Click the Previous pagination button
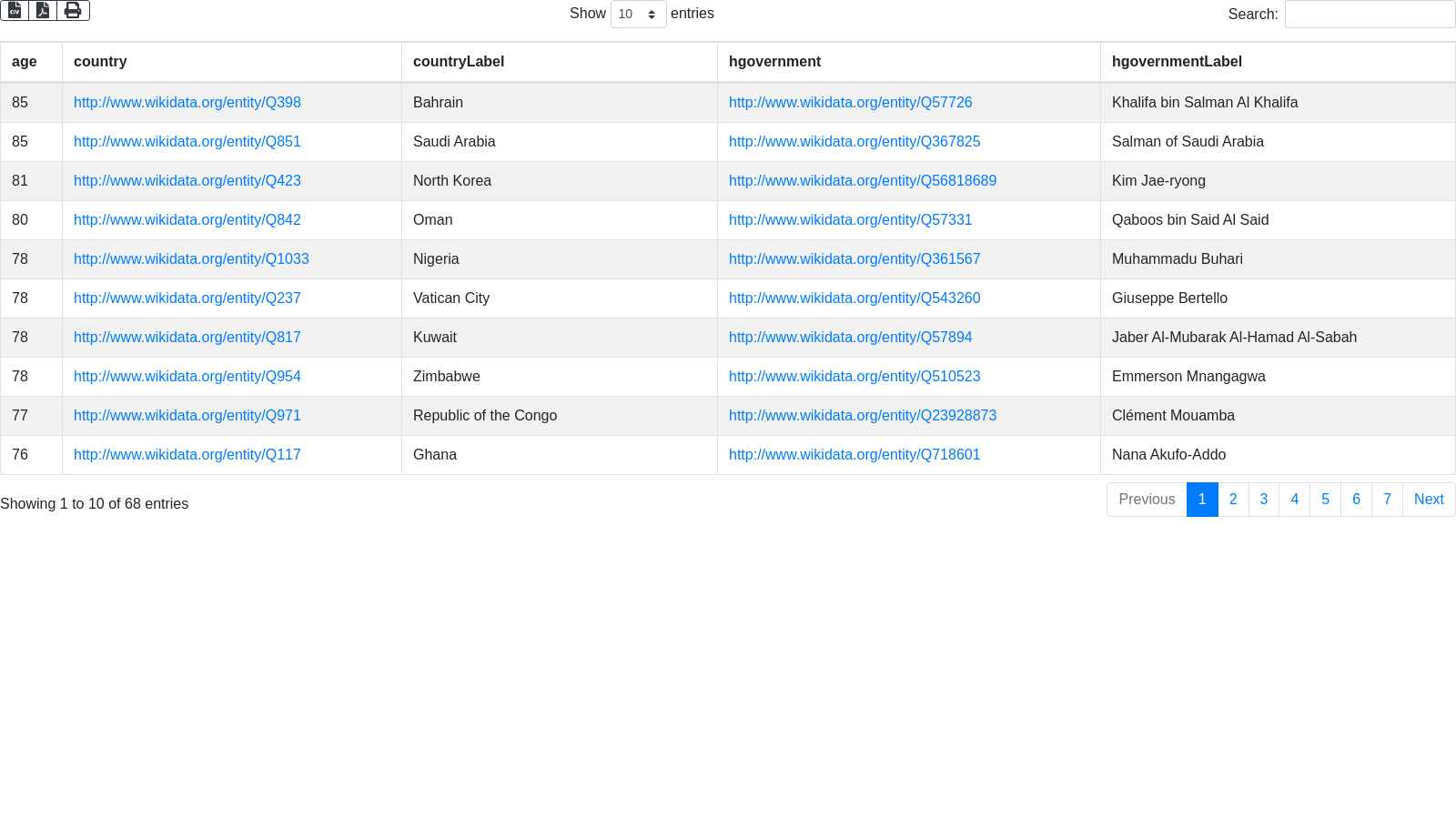 pyautogui.click(x=1147, y=500)
